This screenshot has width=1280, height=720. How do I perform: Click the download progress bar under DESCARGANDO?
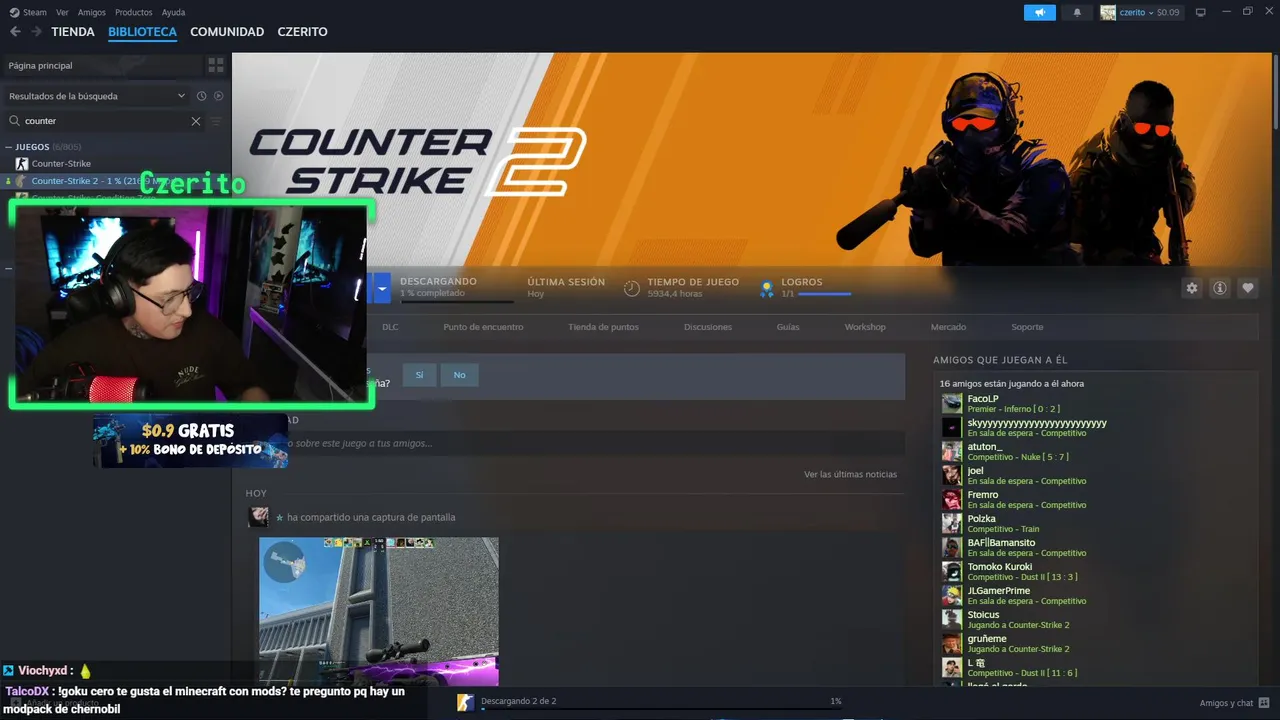(457, 301)
